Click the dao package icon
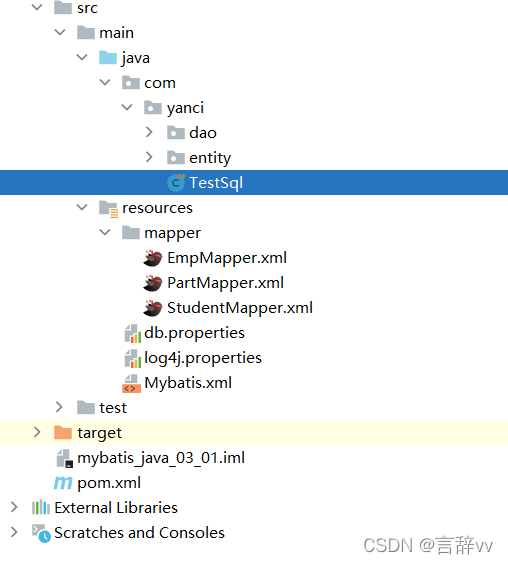Screen dimensions: 508x564 point(176,133)
